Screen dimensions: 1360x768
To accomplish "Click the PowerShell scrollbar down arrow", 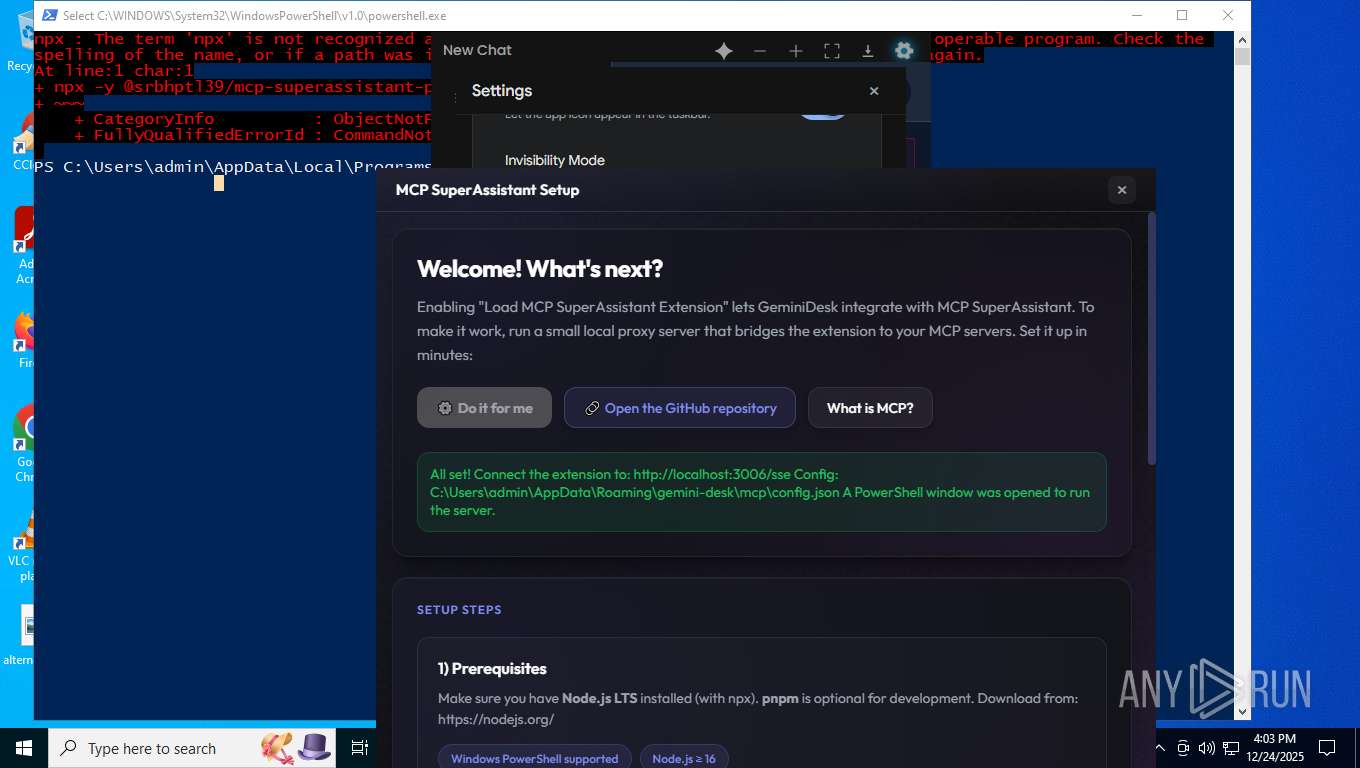I will pos(1242,711).
